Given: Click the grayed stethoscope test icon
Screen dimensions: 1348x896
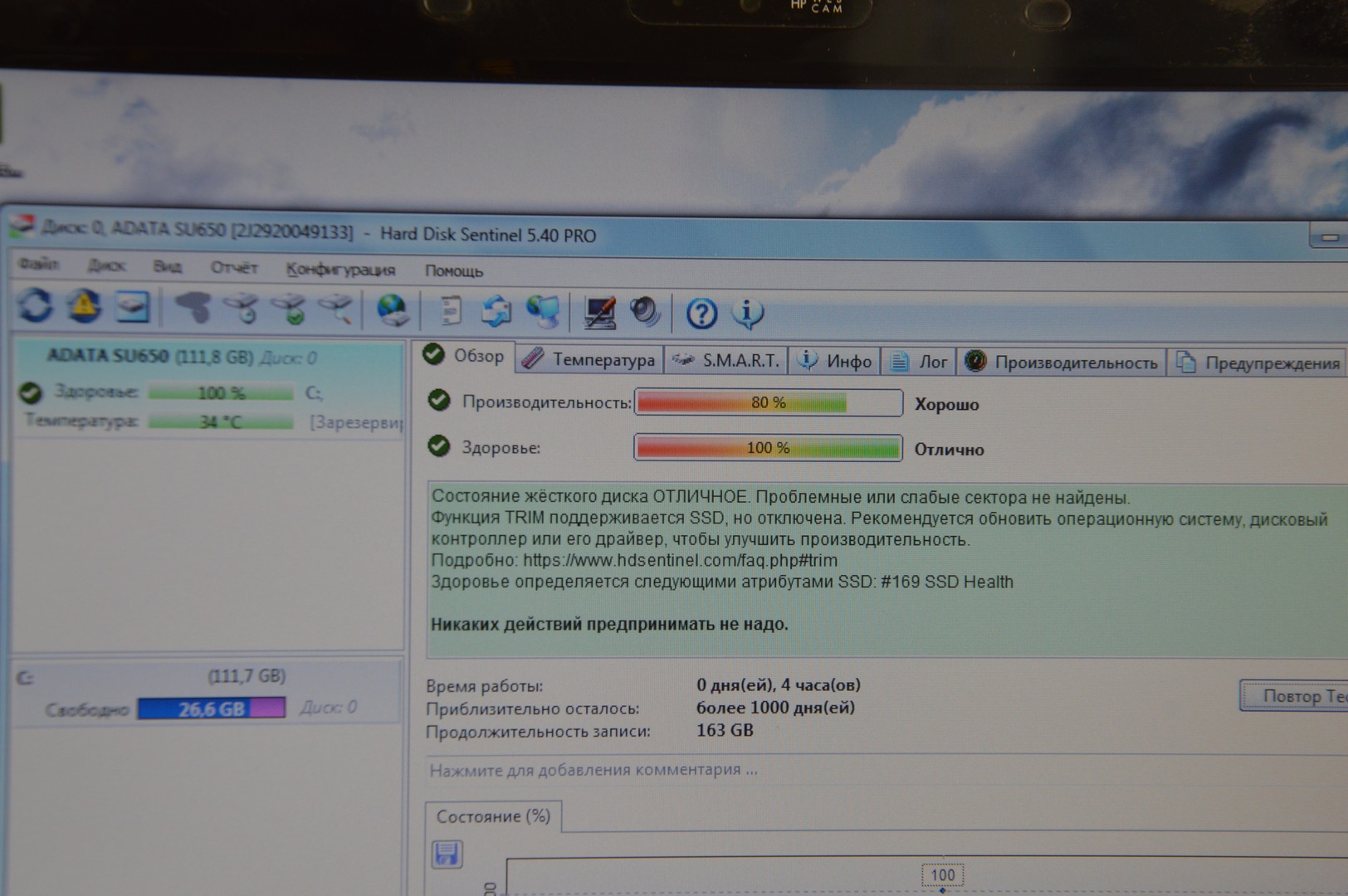Looking at the screenshot, I should click(x=193, y=308).
